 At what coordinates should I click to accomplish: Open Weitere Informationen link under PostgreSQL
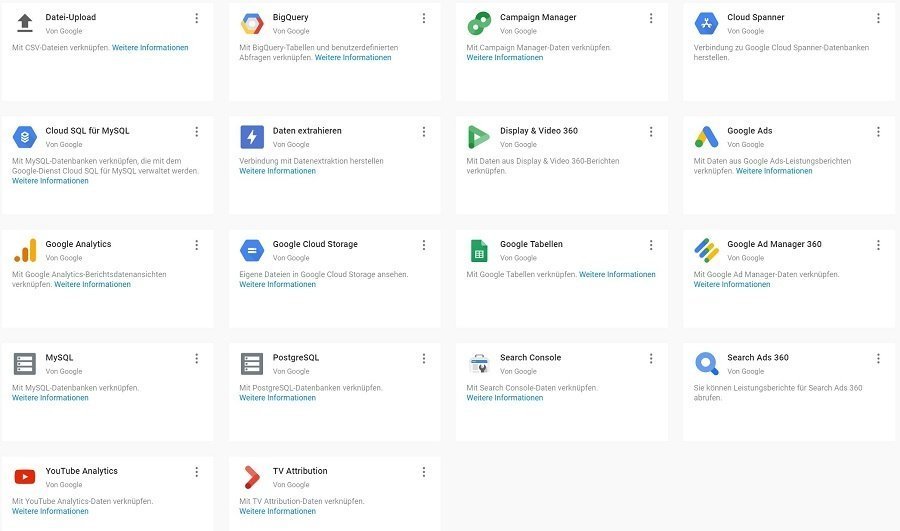coord(277,398)
